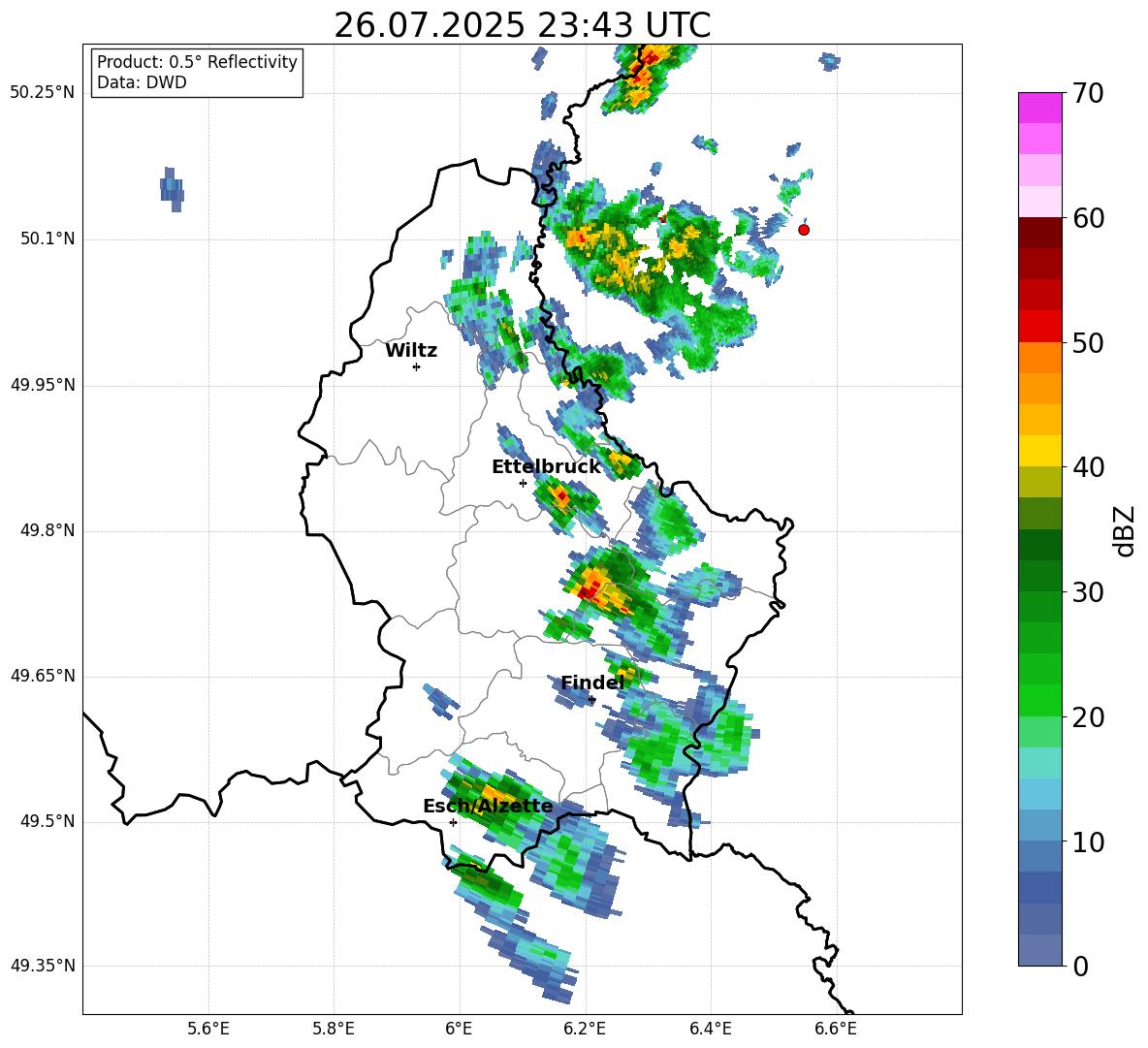Click the isolated blue radar echo near 5.55°E
This screenshot has width=1148, height=1048.
(172, 189)
